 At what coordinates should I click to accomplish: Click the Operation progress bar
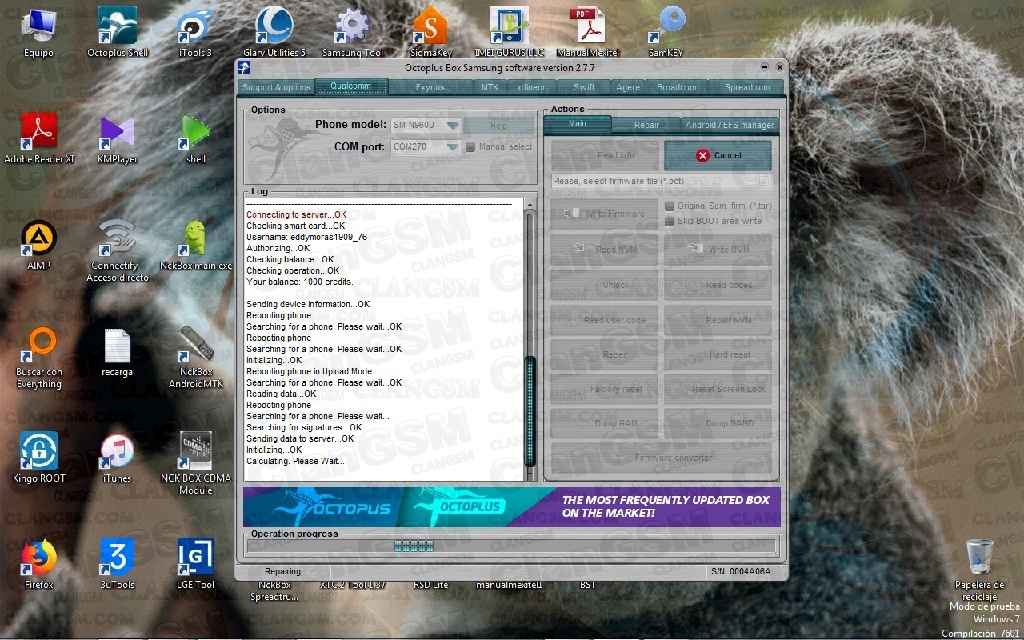point(511,546)
